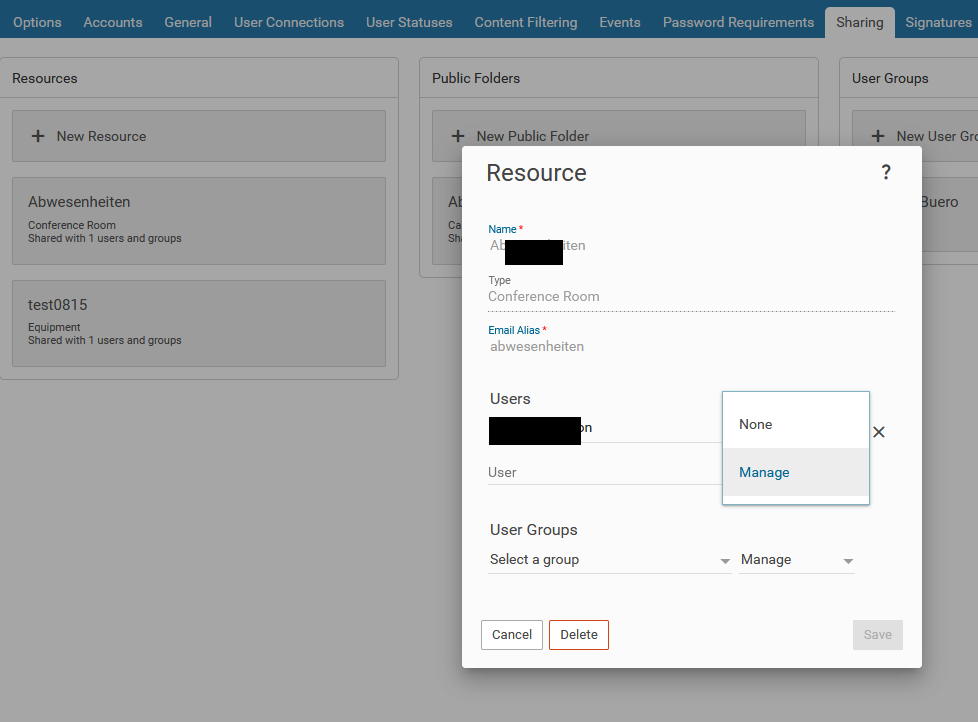This screenshot has height=722, width=978.
Task: Open the Abwesenheiten conference room resource
Action: point(198,220)
